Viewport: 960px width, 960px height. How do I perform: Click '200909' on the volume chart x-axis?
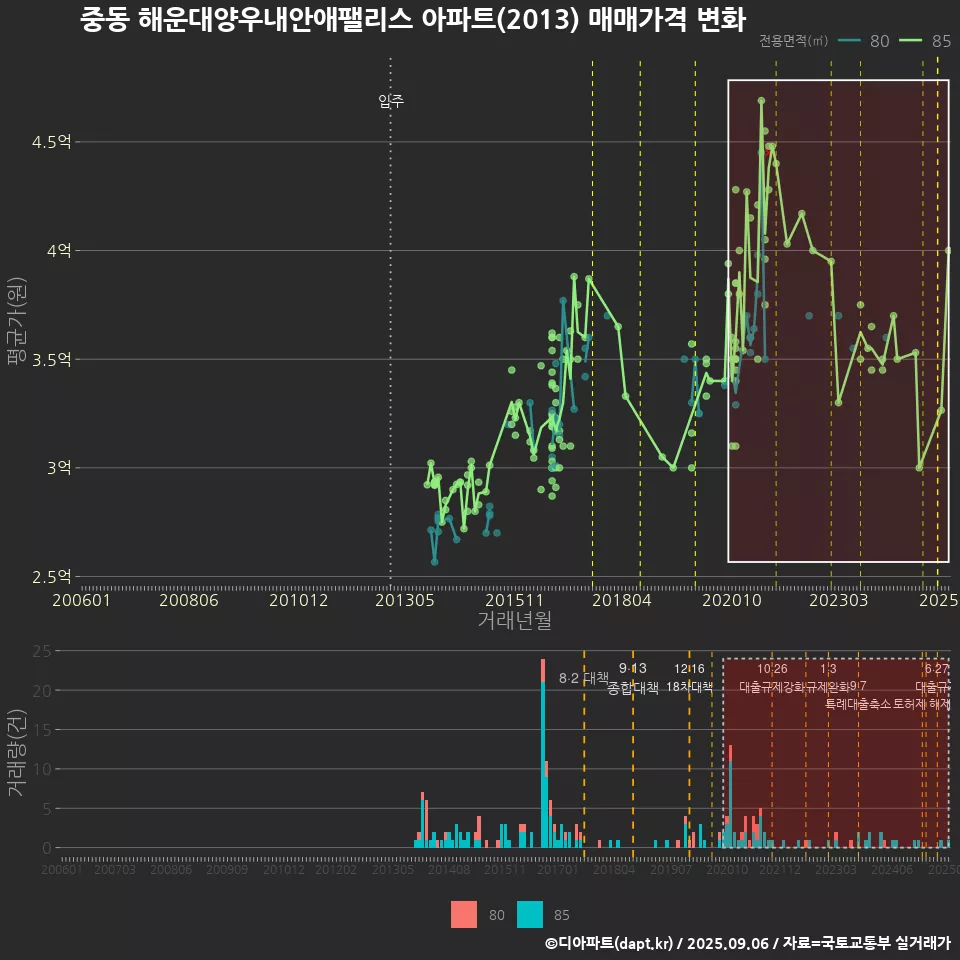point(227,869)
